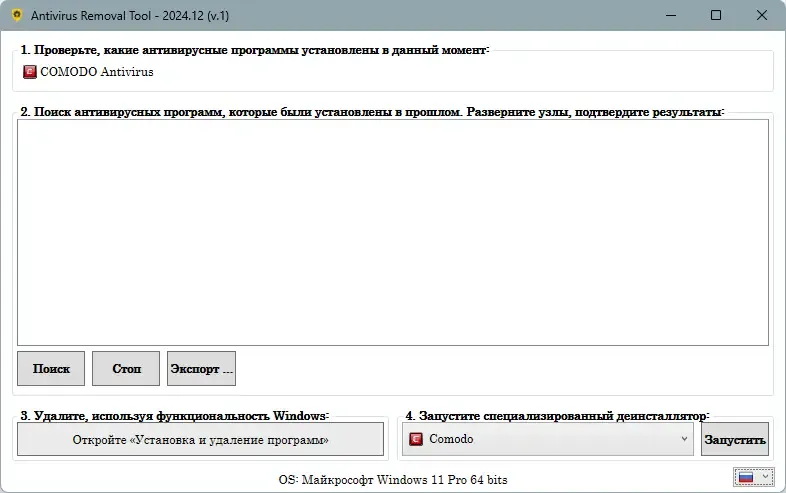This screenshot has height=493, width=786.
Task: Click the section 1 heading about installed antivirus
Action: click(254, 50)
